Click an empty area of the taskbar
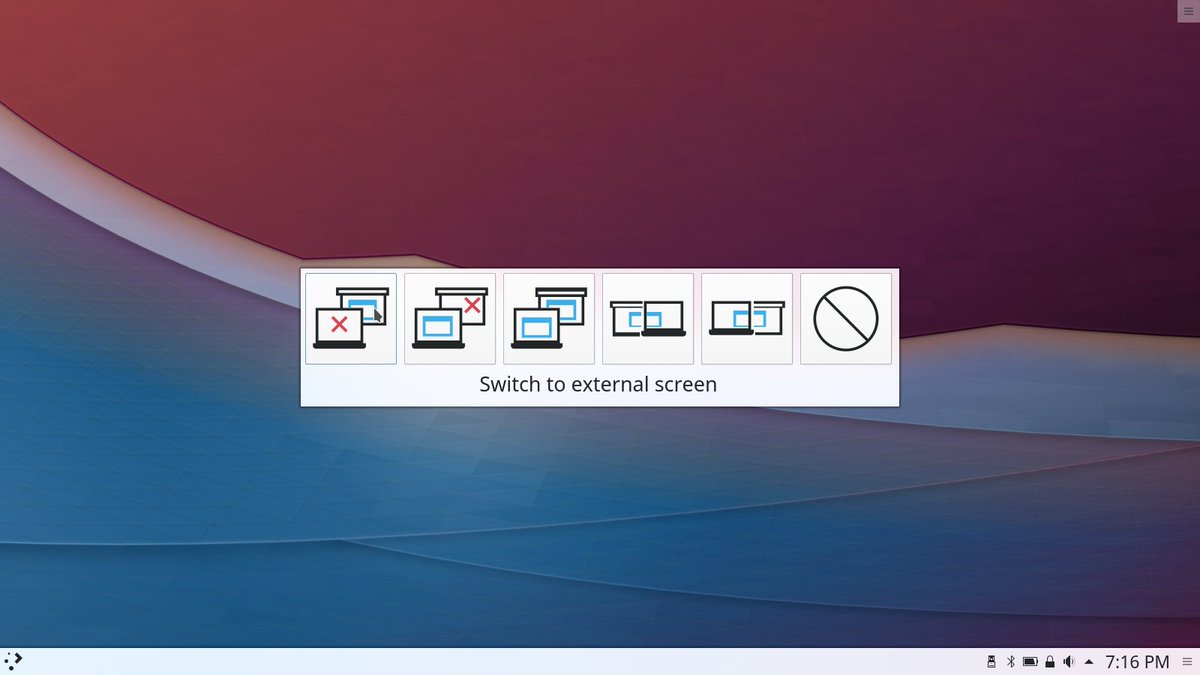 tap(500, 661)
